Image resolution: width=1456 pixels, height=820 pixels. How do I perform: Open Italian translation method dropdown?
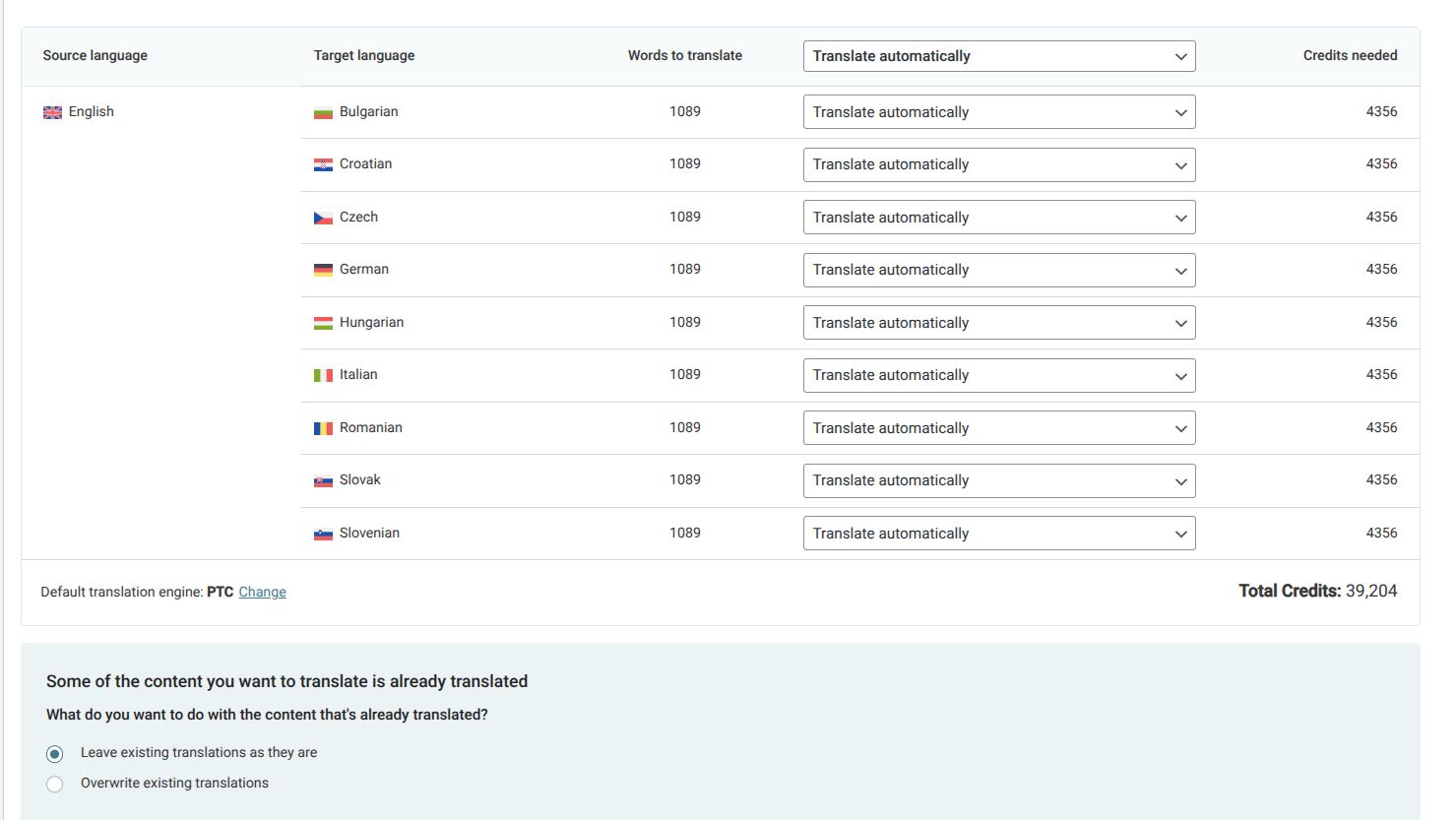[x=998, y=375]
